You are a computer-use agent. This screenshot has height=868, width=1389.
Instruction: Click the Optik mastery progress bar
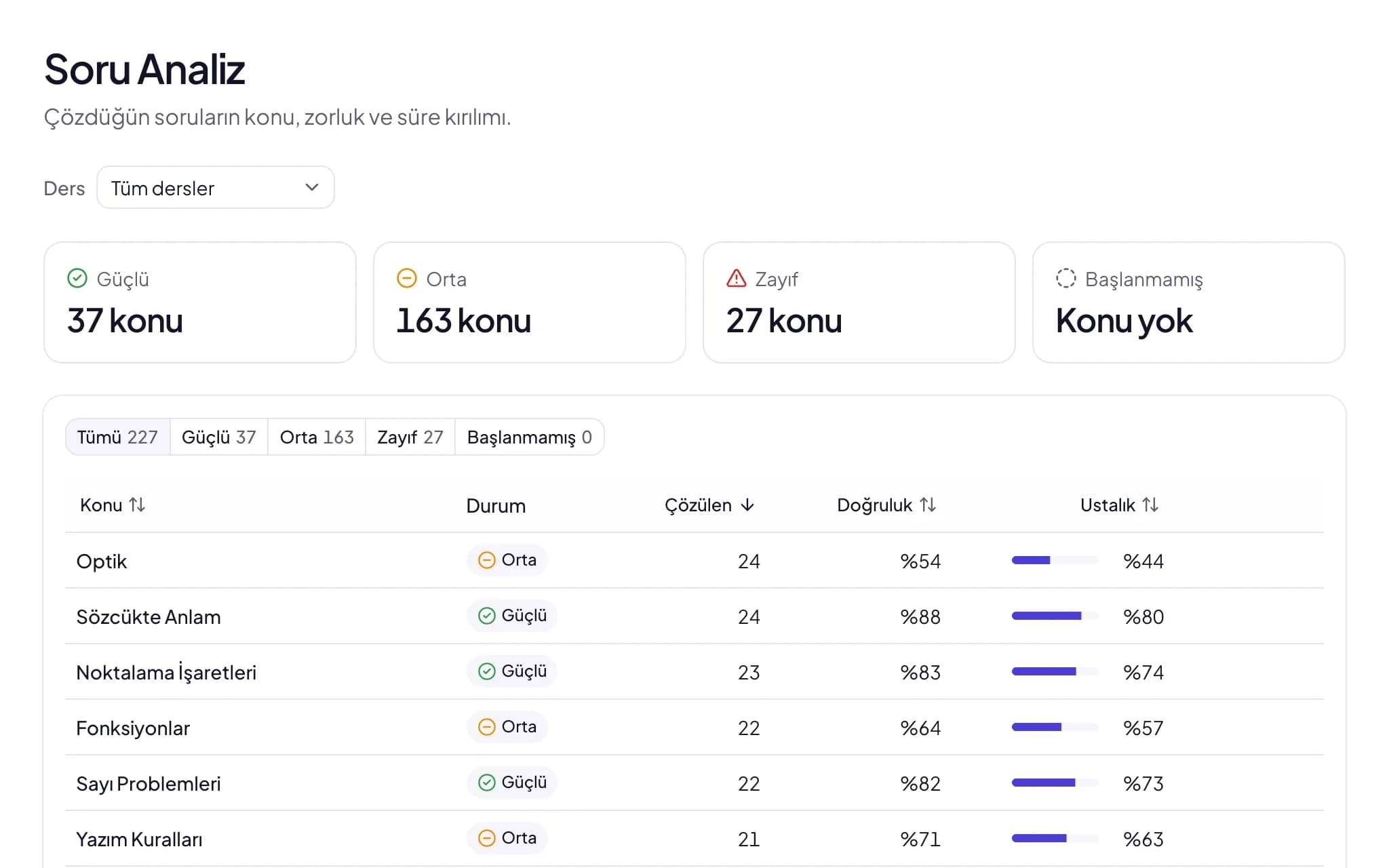[x=1055, y=560]
